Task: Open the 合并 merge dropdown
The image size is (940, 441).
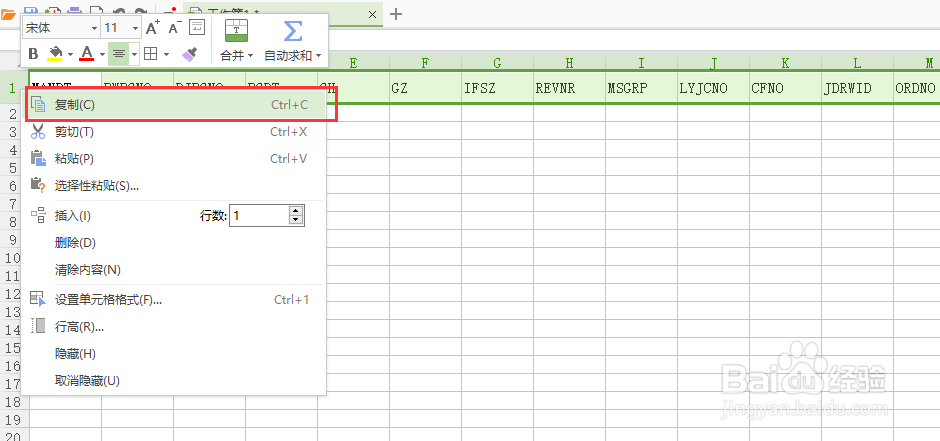Action: [x=237, y=56]
